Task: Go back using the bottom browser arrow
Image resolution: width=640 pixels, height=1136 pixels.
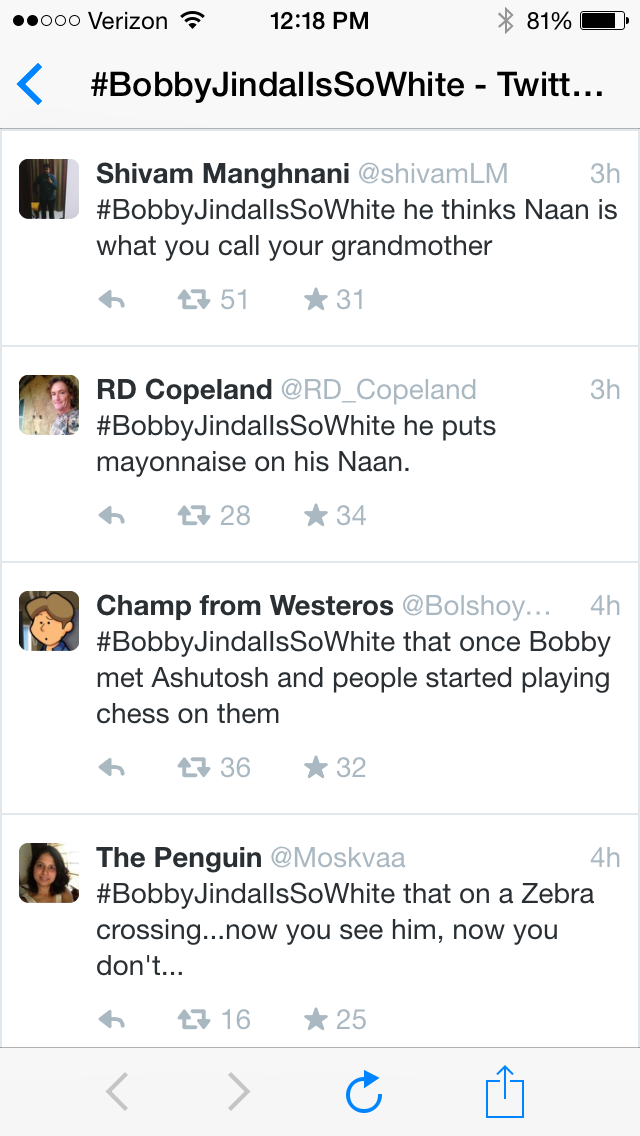Action: click(117, 1092)
